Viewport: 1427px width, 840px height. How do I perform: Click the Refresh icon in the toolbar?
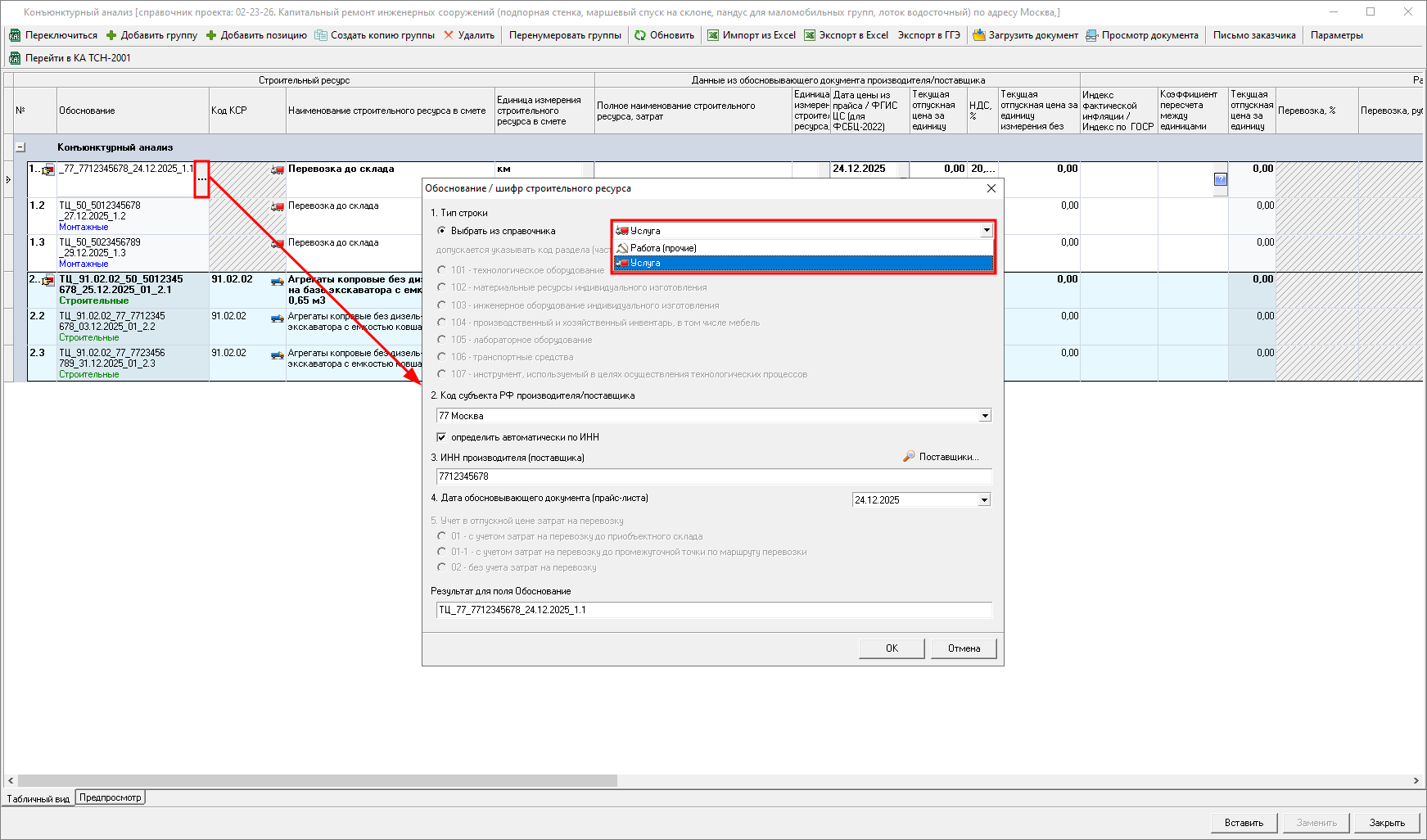coord(640,35)
